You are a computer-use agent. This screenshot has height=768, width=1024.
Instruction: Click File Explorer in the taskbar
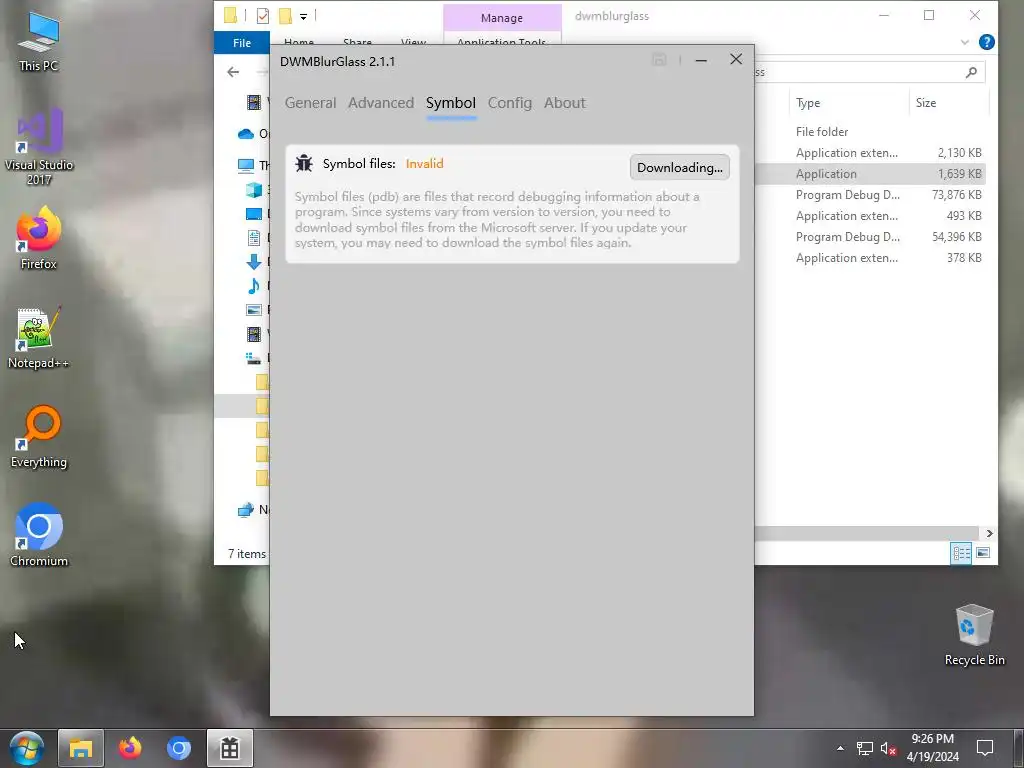pyautogui.click(x=80, y=748)
